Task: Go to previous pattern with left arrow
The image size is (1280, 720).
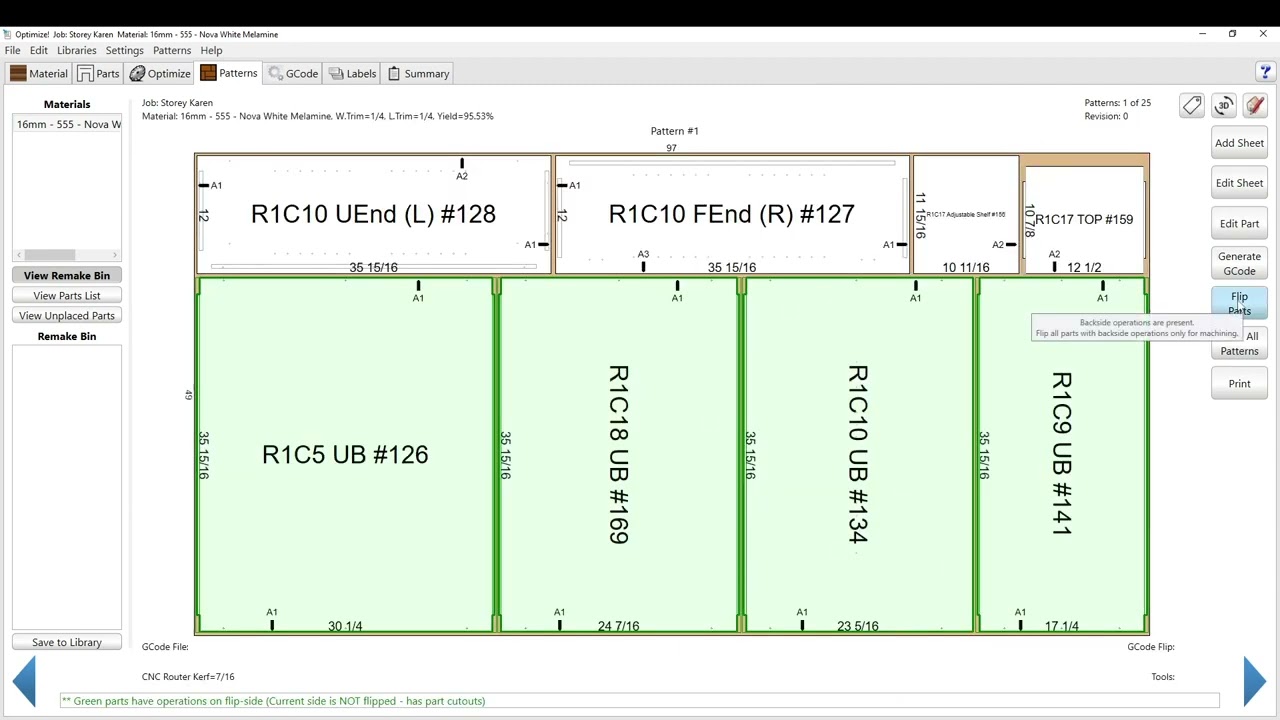Action: point(25,680)
